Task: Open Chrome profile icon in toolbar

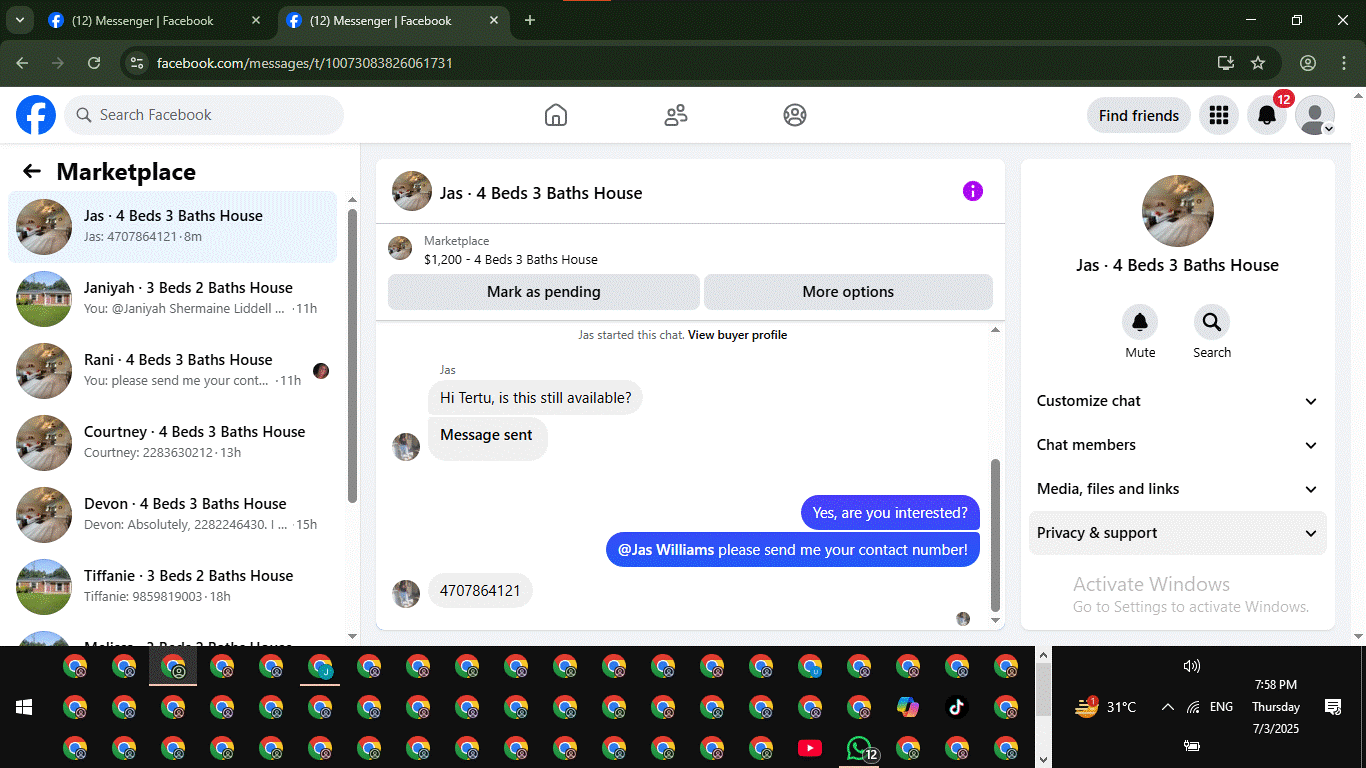Action: [x=1308, y=63]
